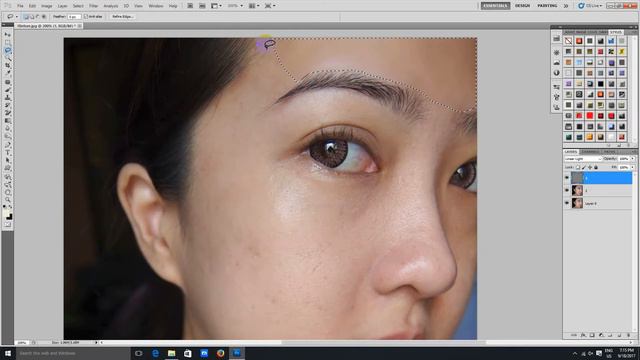
Task: Select the Eraser tool
Action: click(x=8, y=112)
